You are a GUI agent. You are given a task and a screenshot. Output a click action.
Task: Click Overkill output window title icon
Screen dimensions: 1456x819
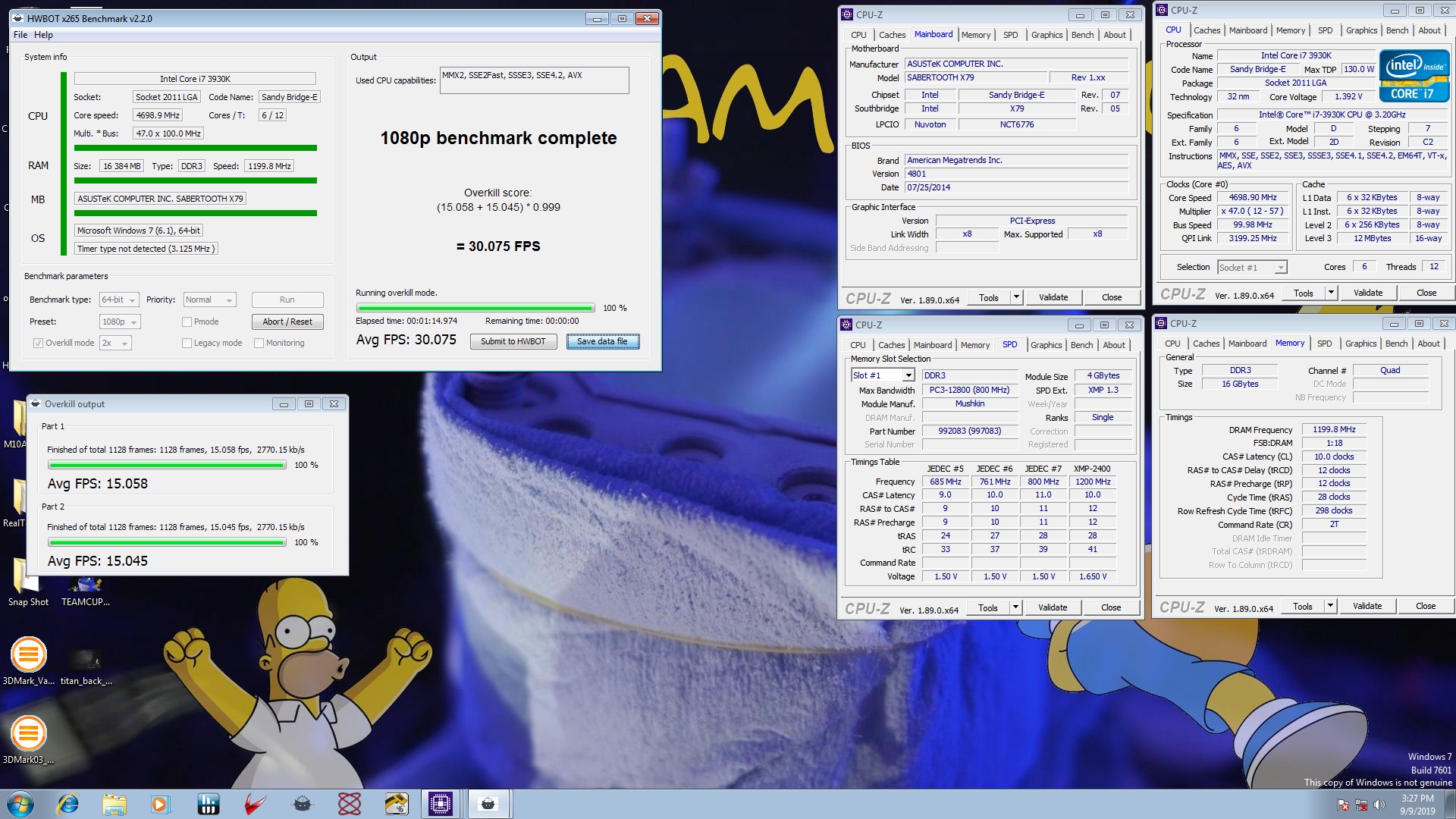pyautogui.click(x=36, y=404)
